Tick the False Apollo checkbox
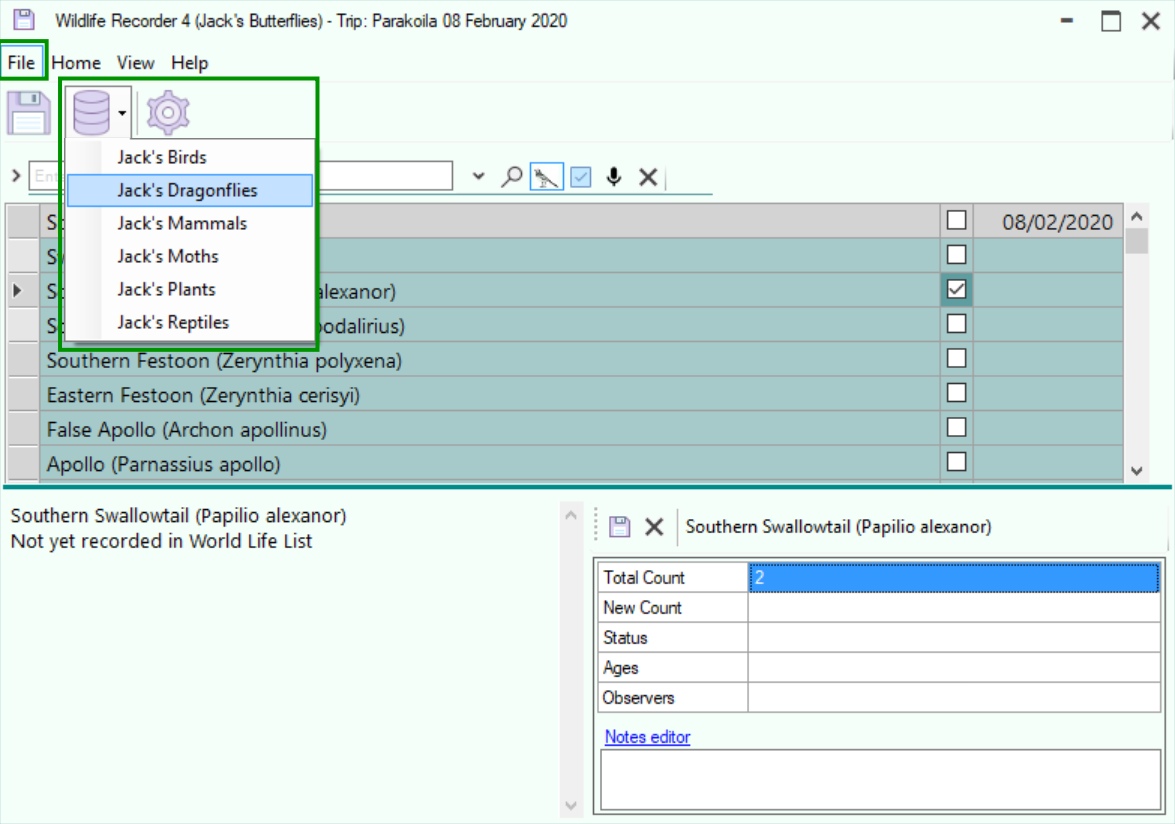Screen dimensions: 1175x824 tap(956, 427)
